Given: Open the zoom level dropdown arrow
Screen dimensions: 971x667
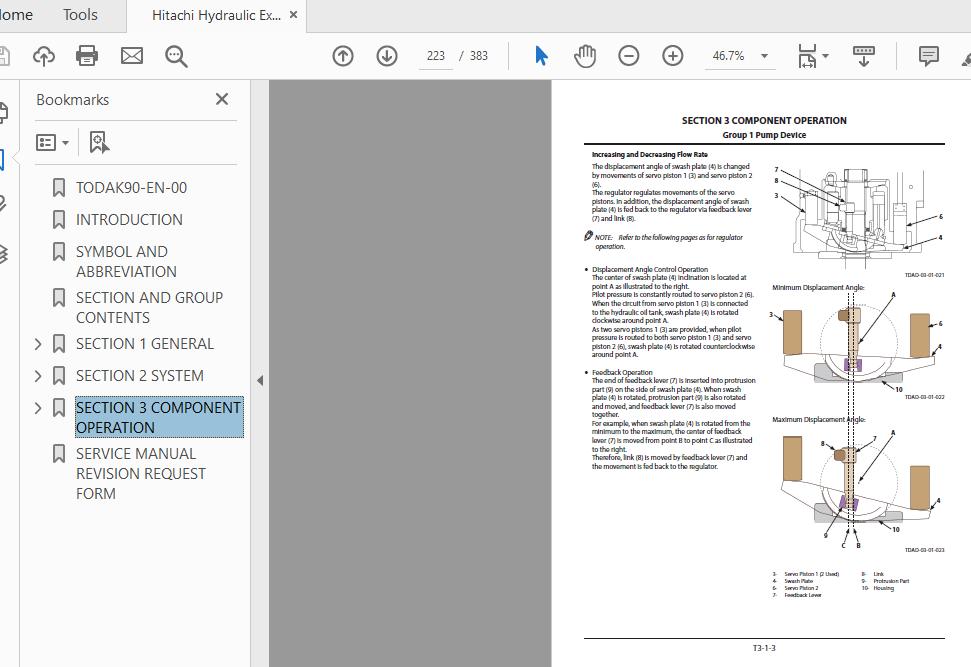Looking at the screenshot, I should pyautogui.click(x=765, y=56).
